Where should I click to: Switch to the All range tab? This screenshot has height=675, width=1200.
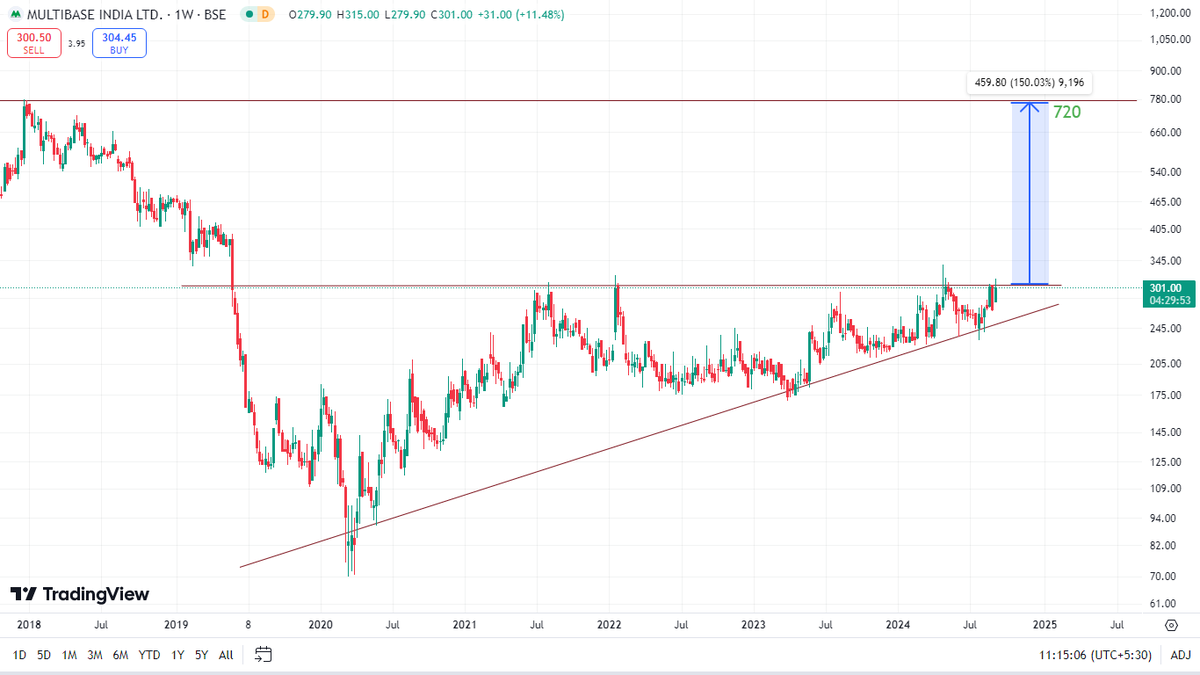click(225, 655)
